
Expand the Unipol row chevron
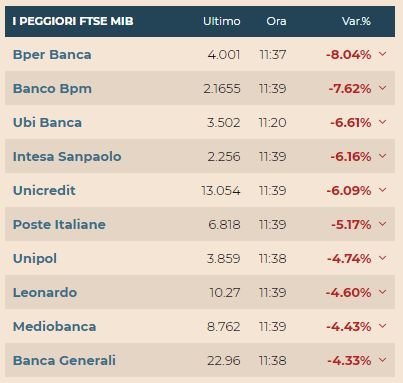tap(383, 258)
